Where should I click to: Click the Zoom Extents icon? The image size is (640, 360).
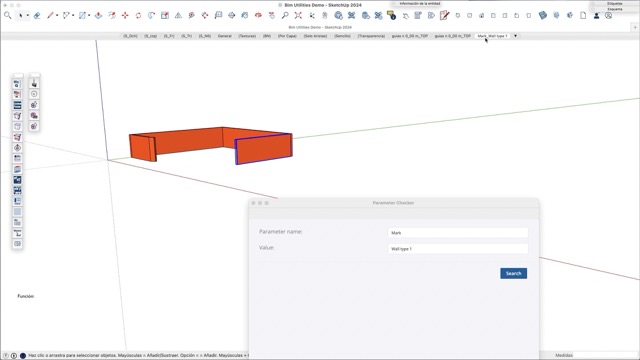(x=298, y=16)
